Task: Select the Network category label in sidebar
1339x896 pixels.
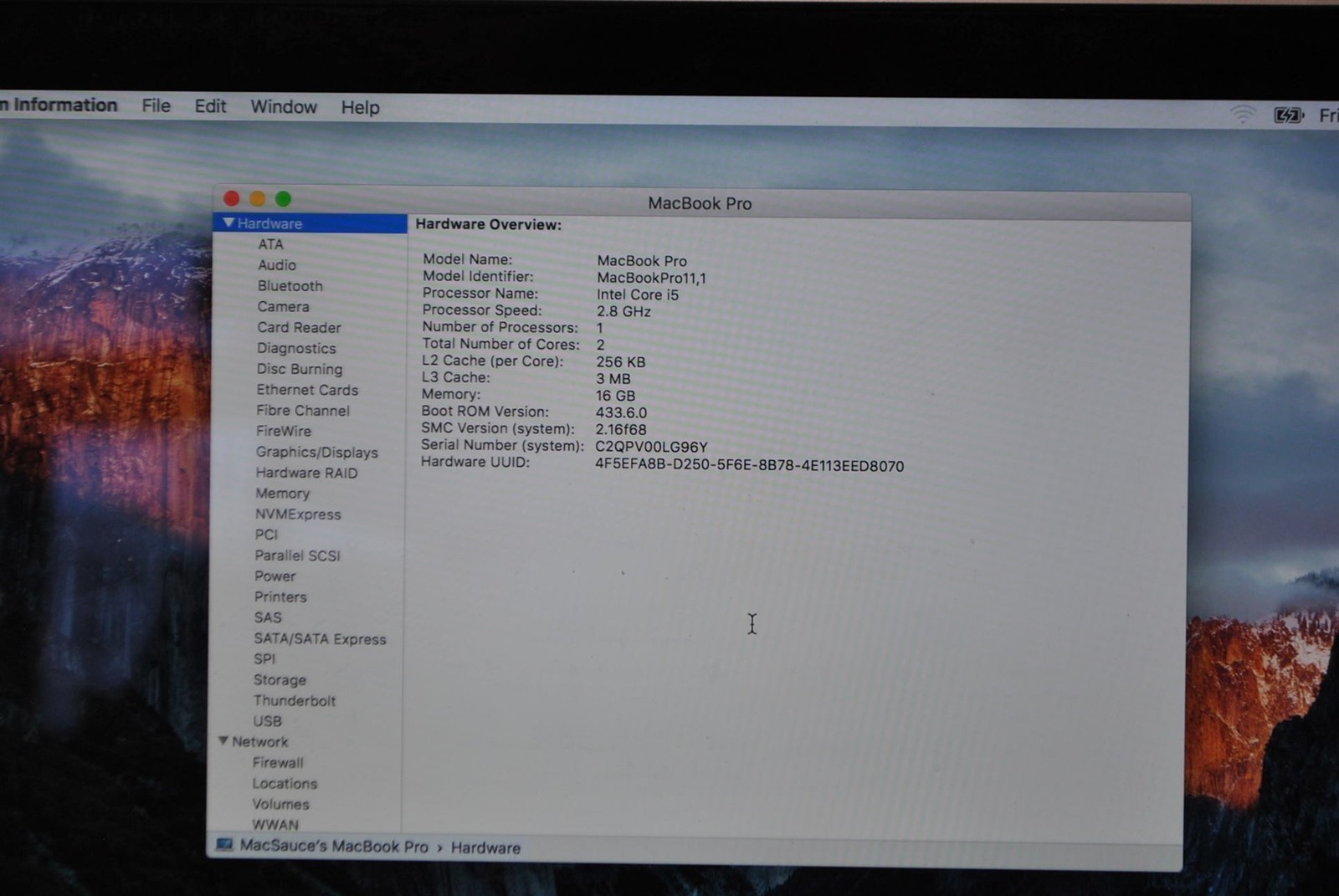Action: 259,742
